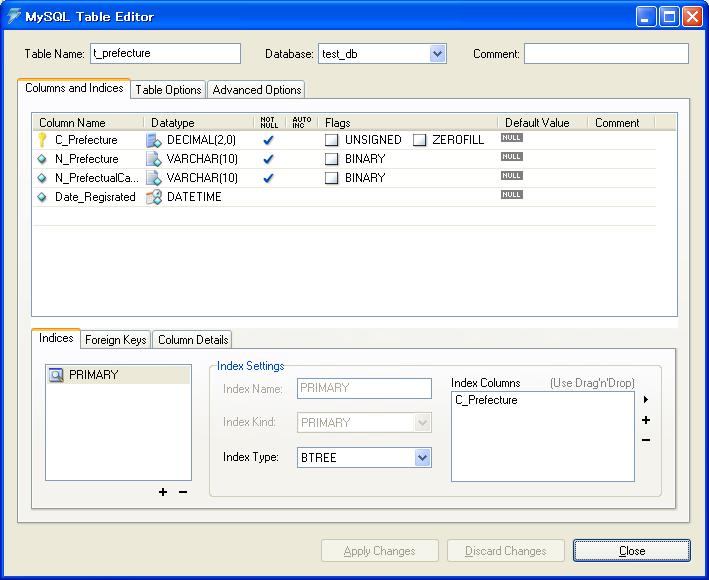Click the NULL default badge for C_Prefecture
The width and height of the screenshot is (709, 580).
coord(511,137)
